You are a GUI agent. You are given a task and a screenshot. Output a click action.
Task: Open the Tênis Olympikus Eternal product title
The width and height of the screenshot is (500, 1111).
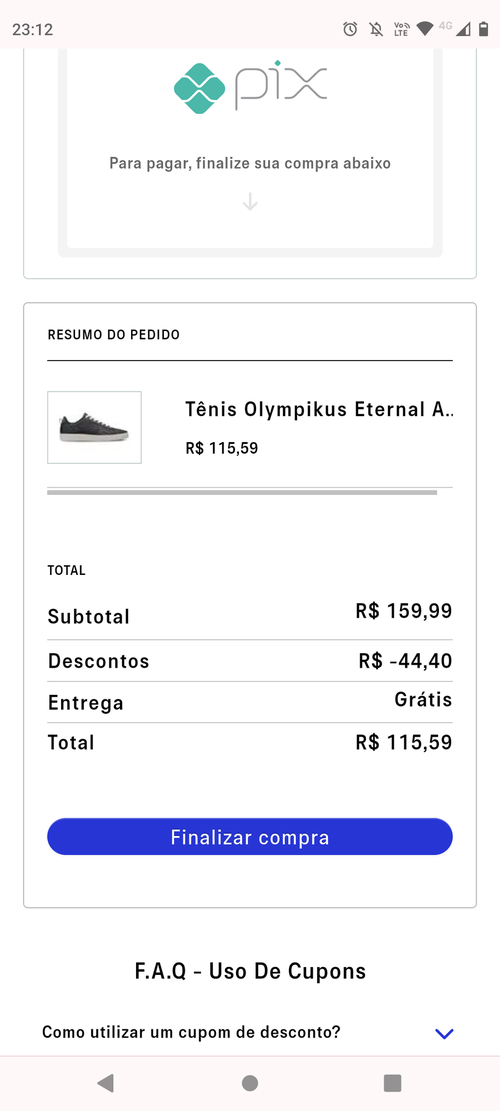pos(319,410)
